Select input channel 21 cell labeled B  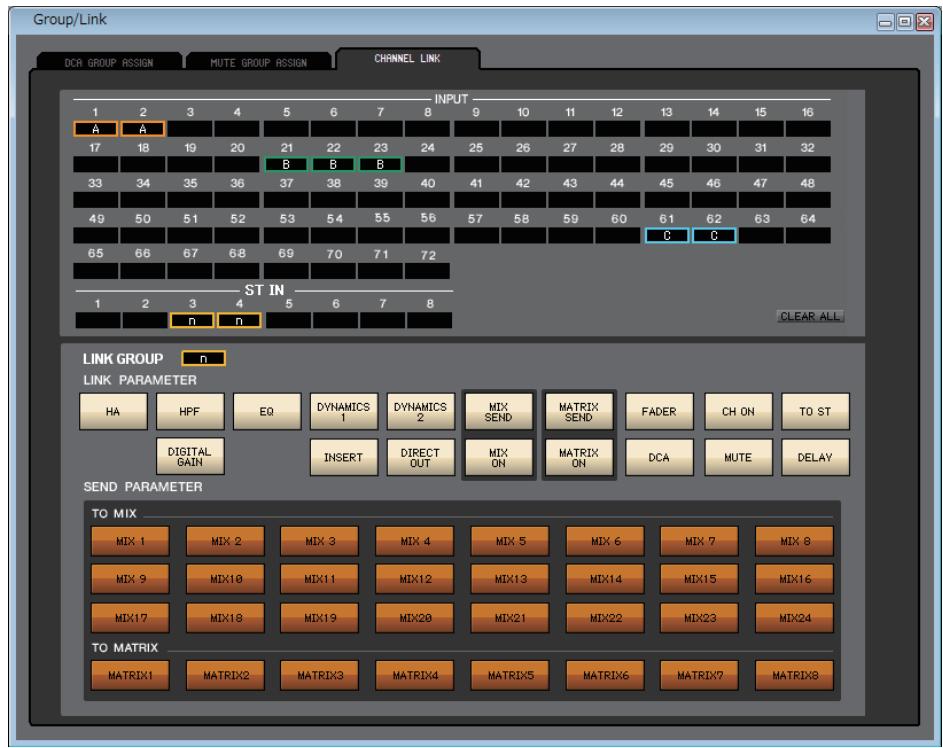(x=286, y=164)
